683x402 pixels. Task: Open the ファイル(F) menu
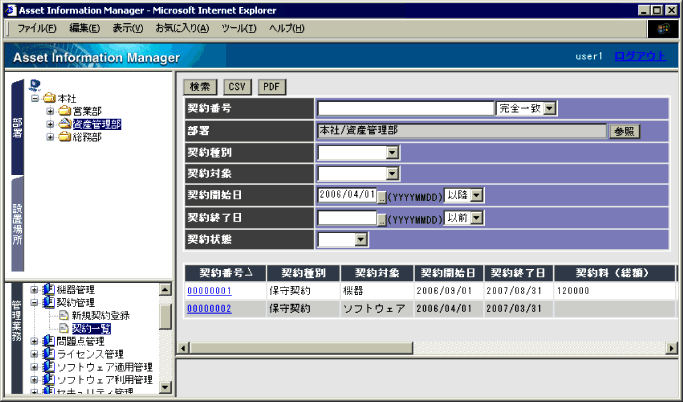[x=37, y=28]
